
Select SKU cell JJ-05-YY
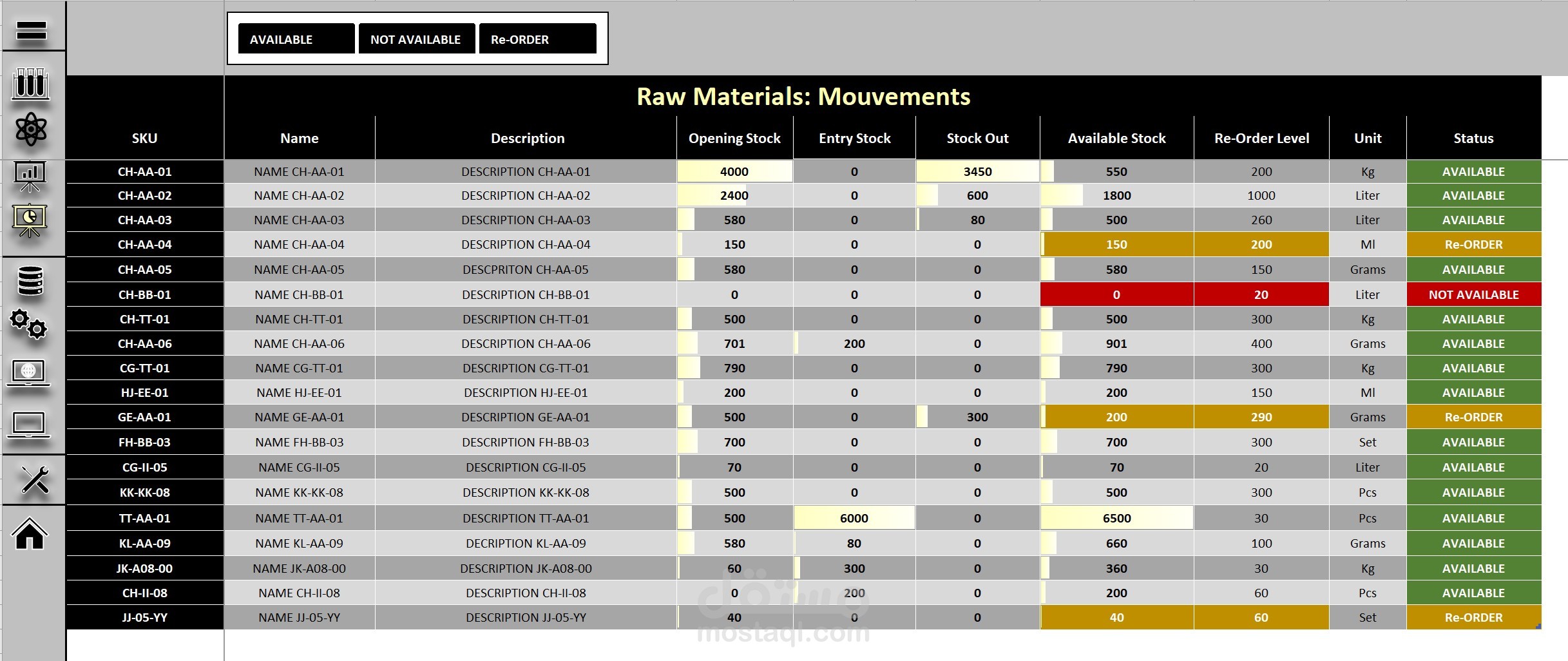(x=145, y=617)
